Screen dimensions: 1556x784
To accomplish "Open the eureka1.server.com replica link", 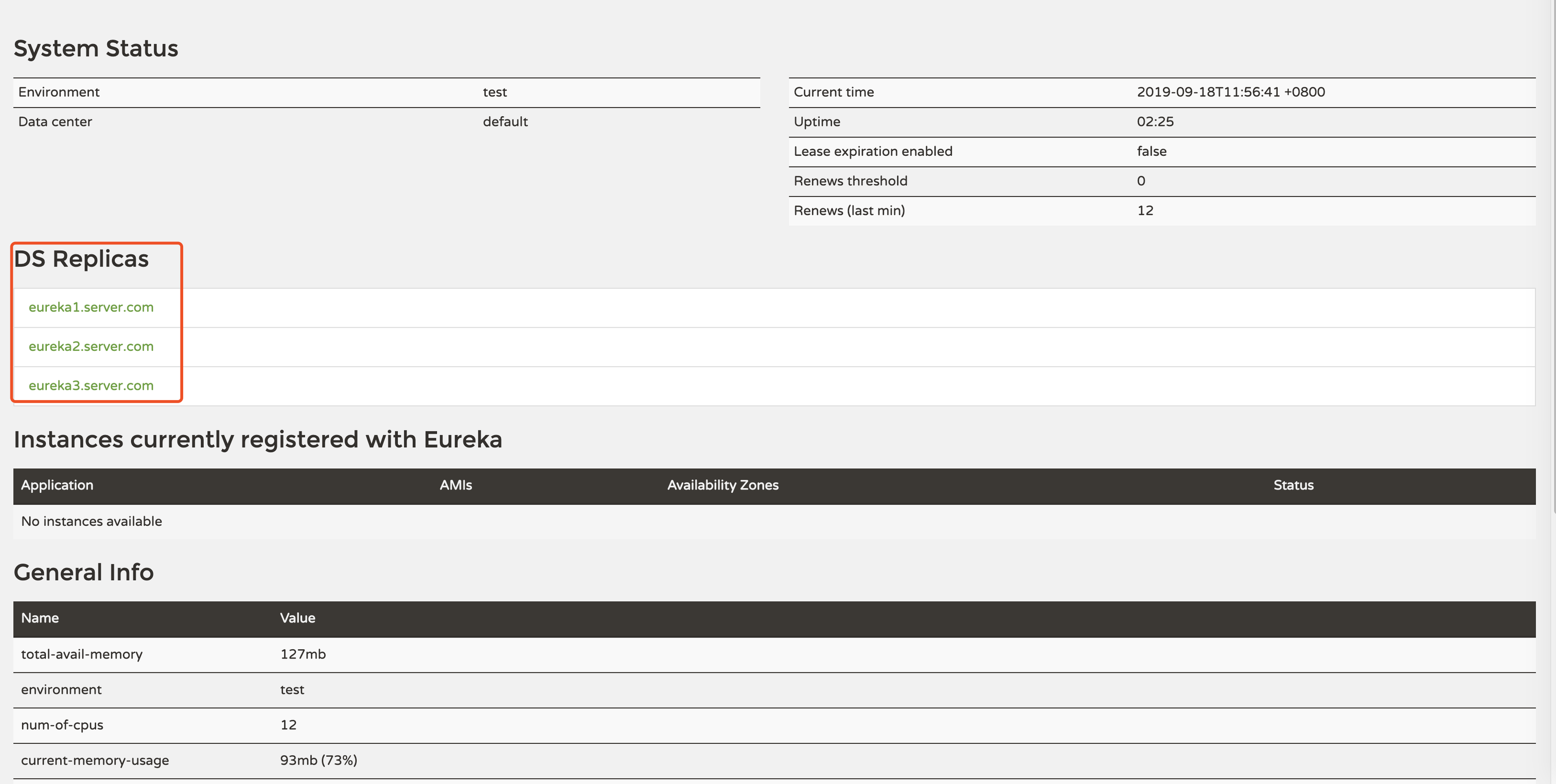I will (91, 307).
